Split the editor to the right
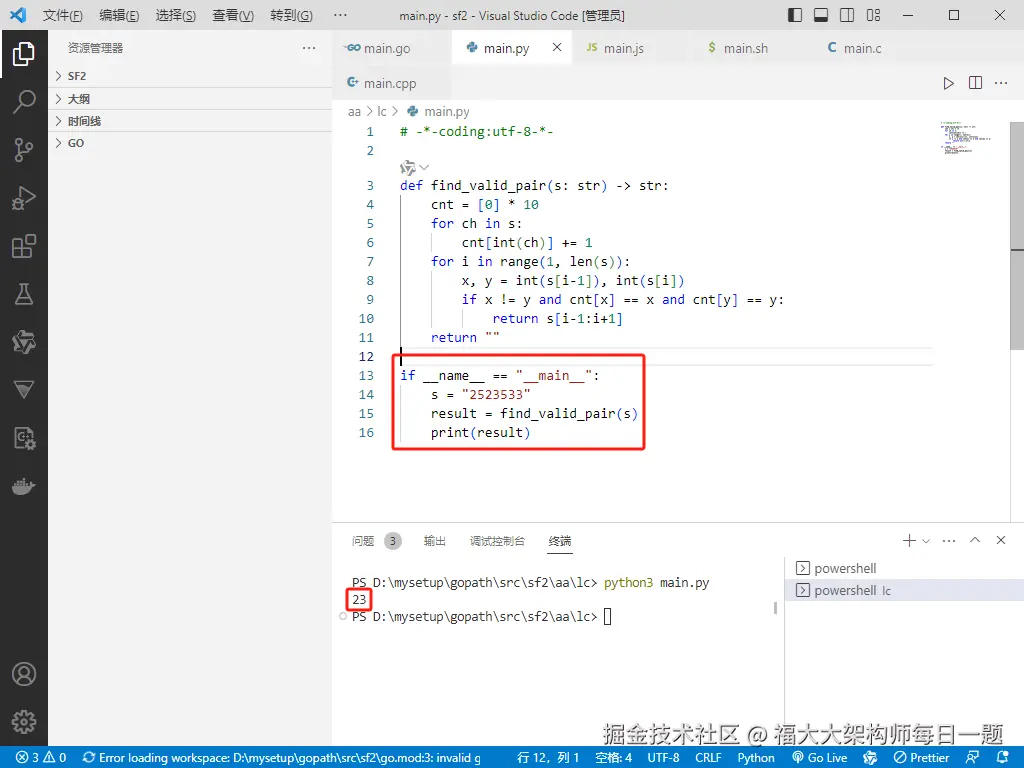Screen dimensions: 1024x768 pyautogui.click(x=975, y=83)
